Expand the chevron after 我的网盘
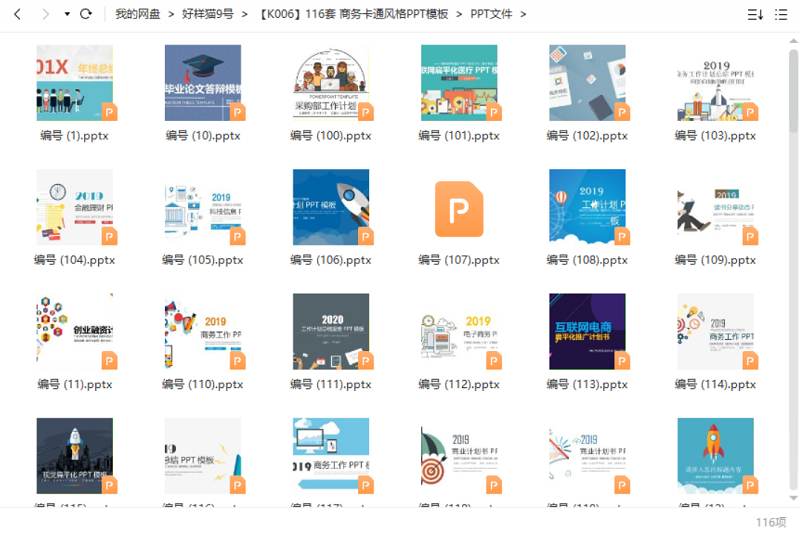 click(171, 14)
